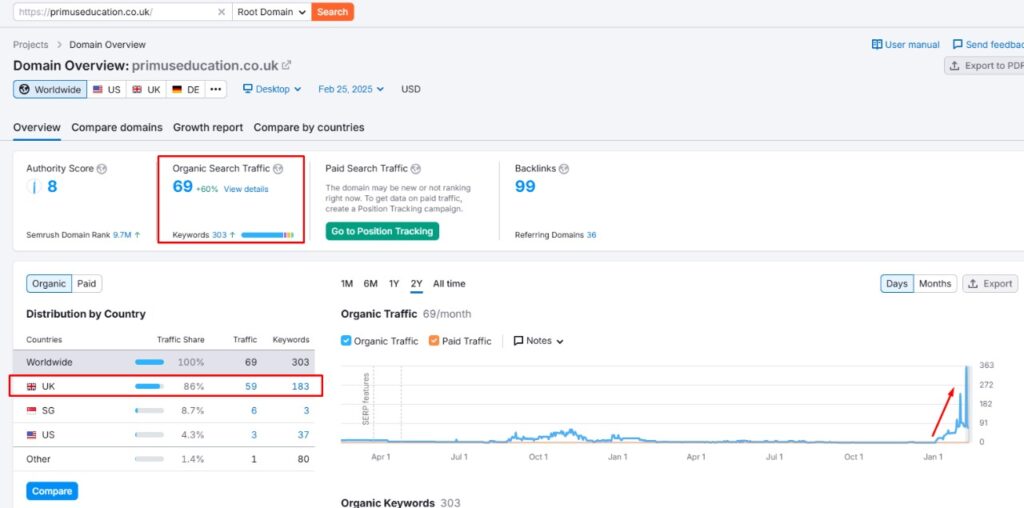This screenshot has height=508, width=1024.
Task: Click the User manual book icon
Action: click(x=877, y=44)
